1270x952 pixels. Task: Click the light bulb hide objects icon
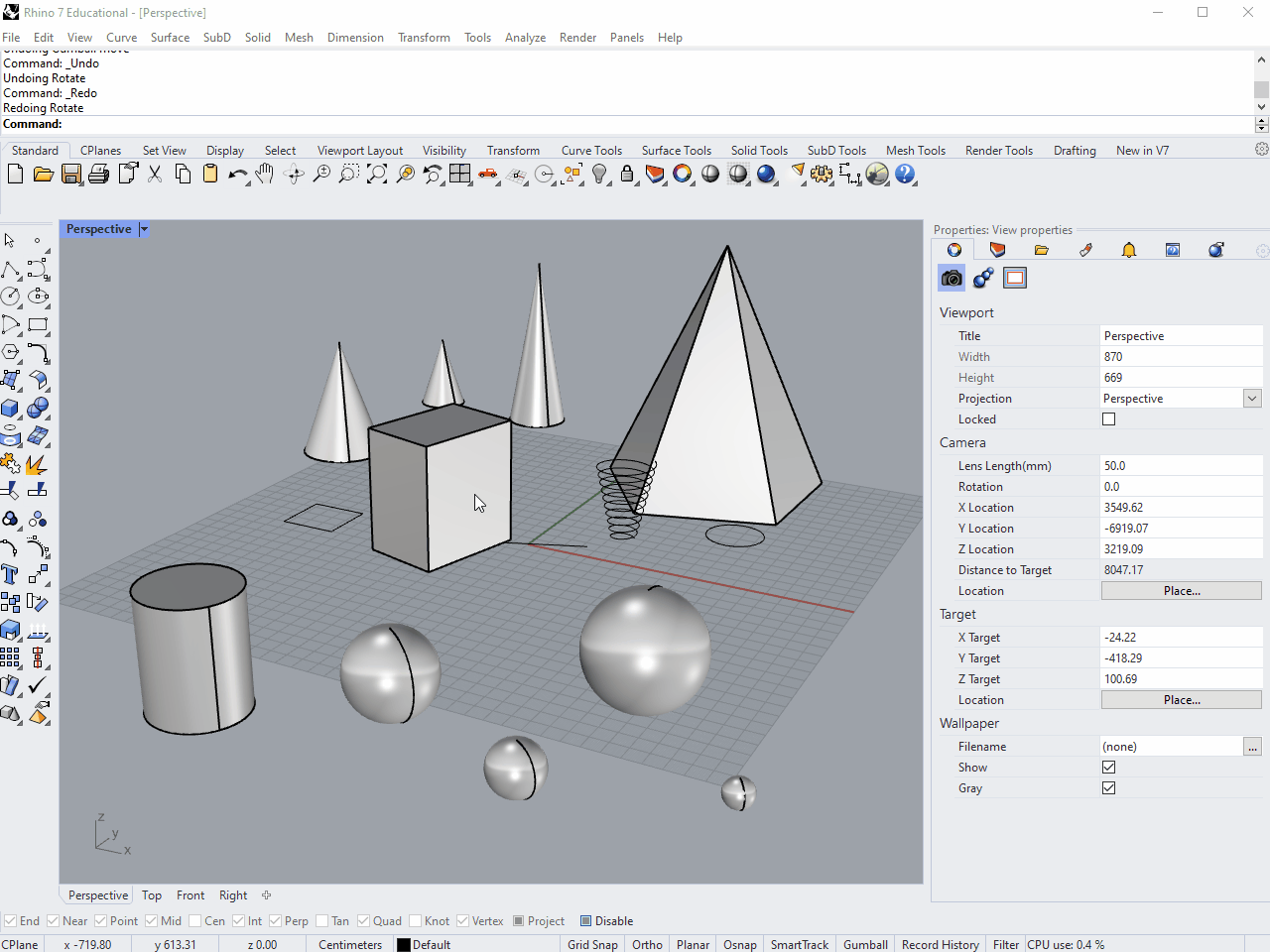coord(599,175)
